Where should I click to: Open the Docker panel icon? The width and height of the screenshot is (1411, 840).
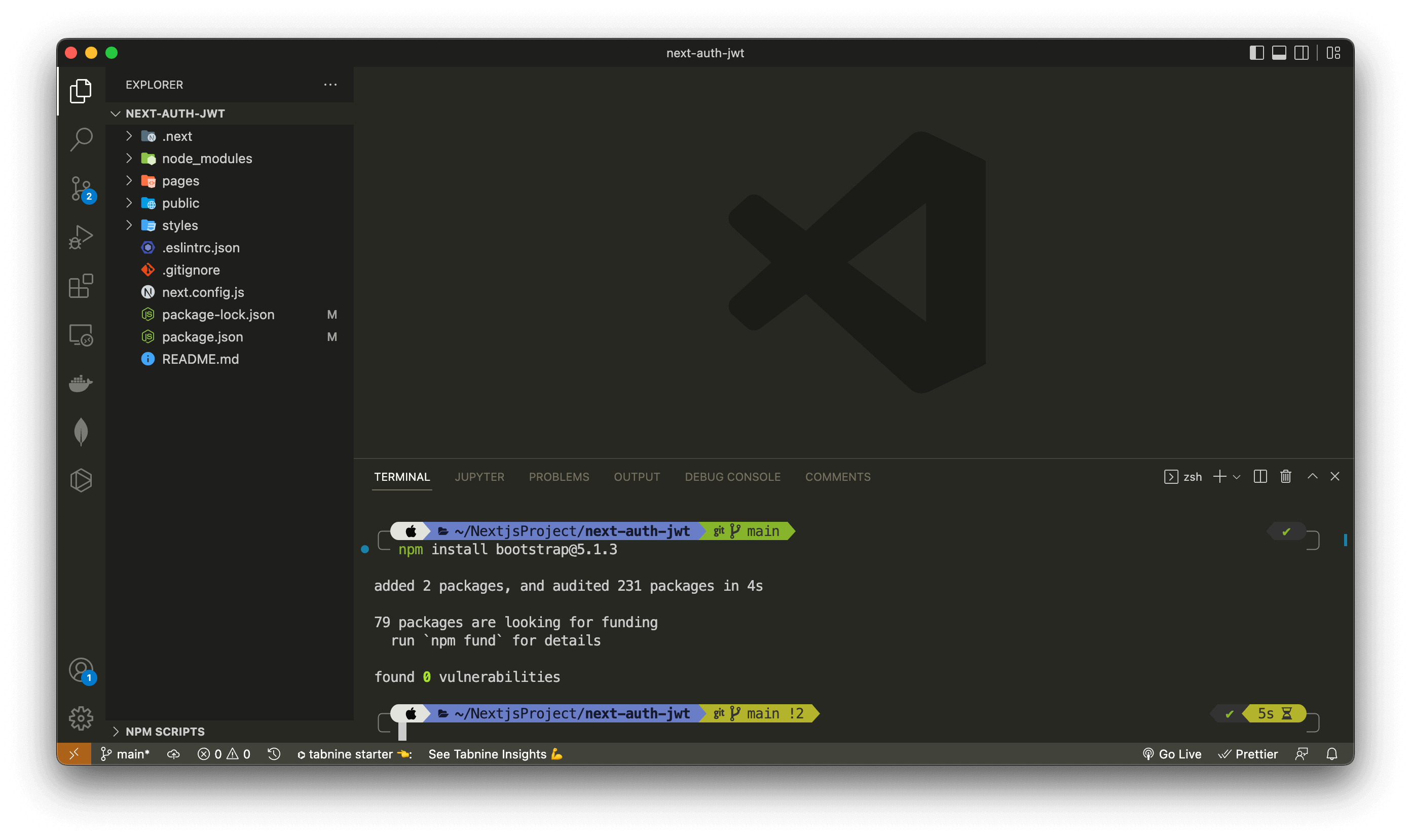tap(81, 383)
